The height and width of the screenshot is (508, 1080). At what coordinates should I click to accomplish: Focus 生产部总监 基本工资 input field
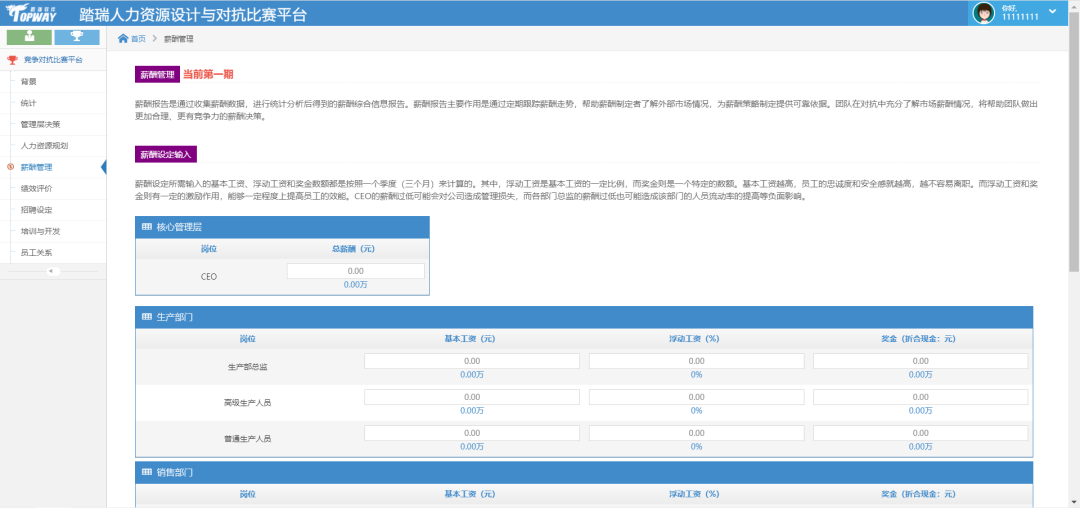(x=472, y=361)
